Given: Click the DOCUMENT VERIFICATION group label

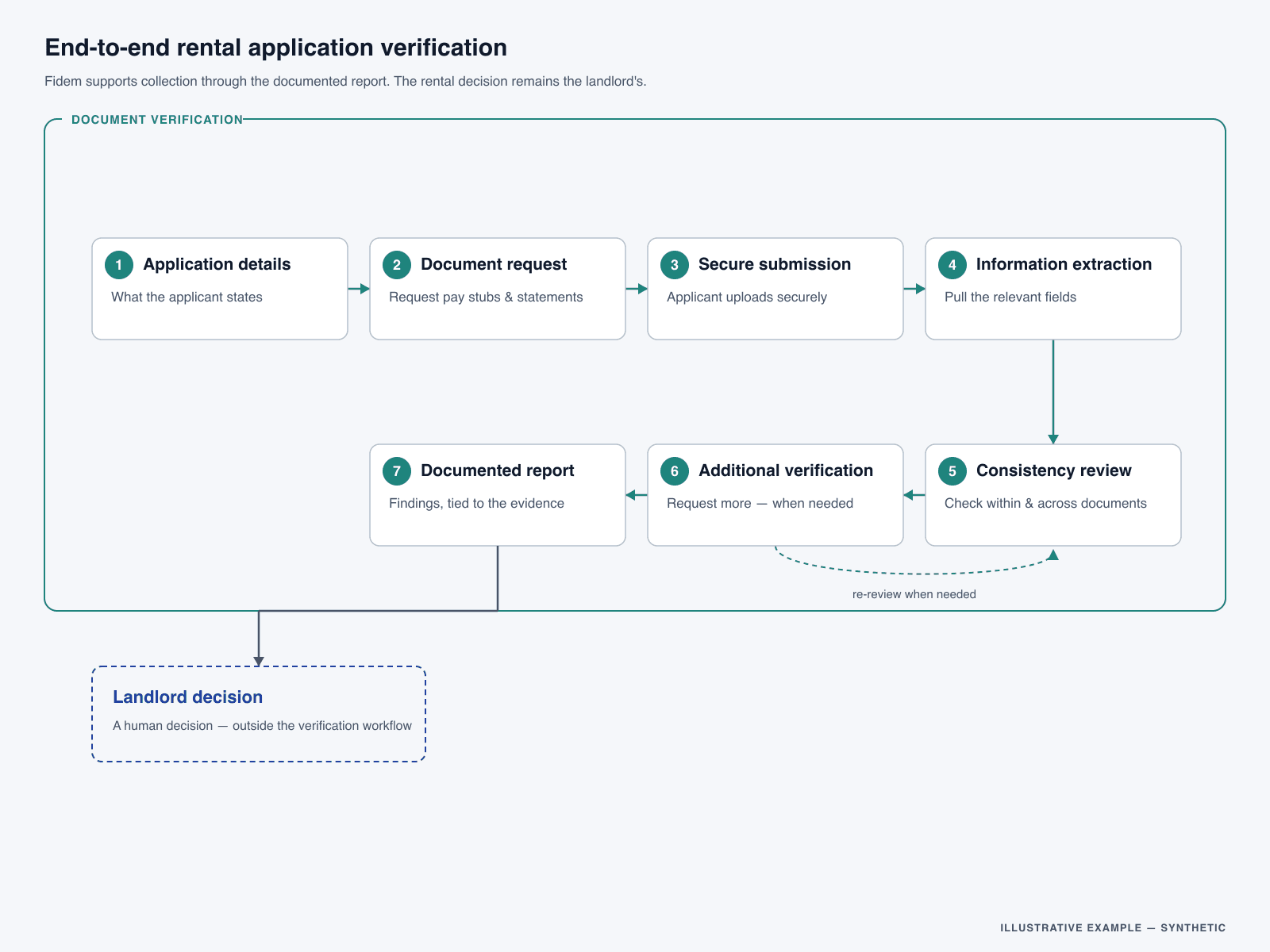Looking at the screenshot, I should (157, 120).
